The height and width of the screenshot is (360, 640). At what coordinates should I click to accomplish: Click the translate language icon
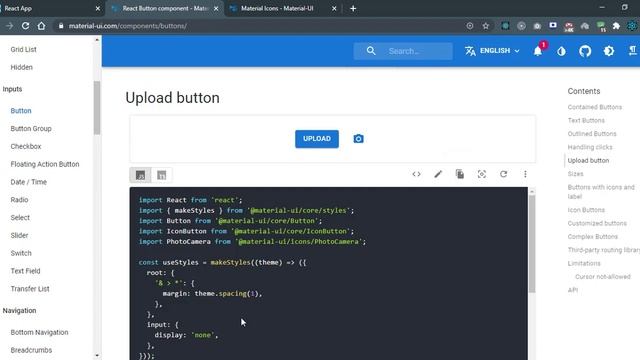coord(470,51)
